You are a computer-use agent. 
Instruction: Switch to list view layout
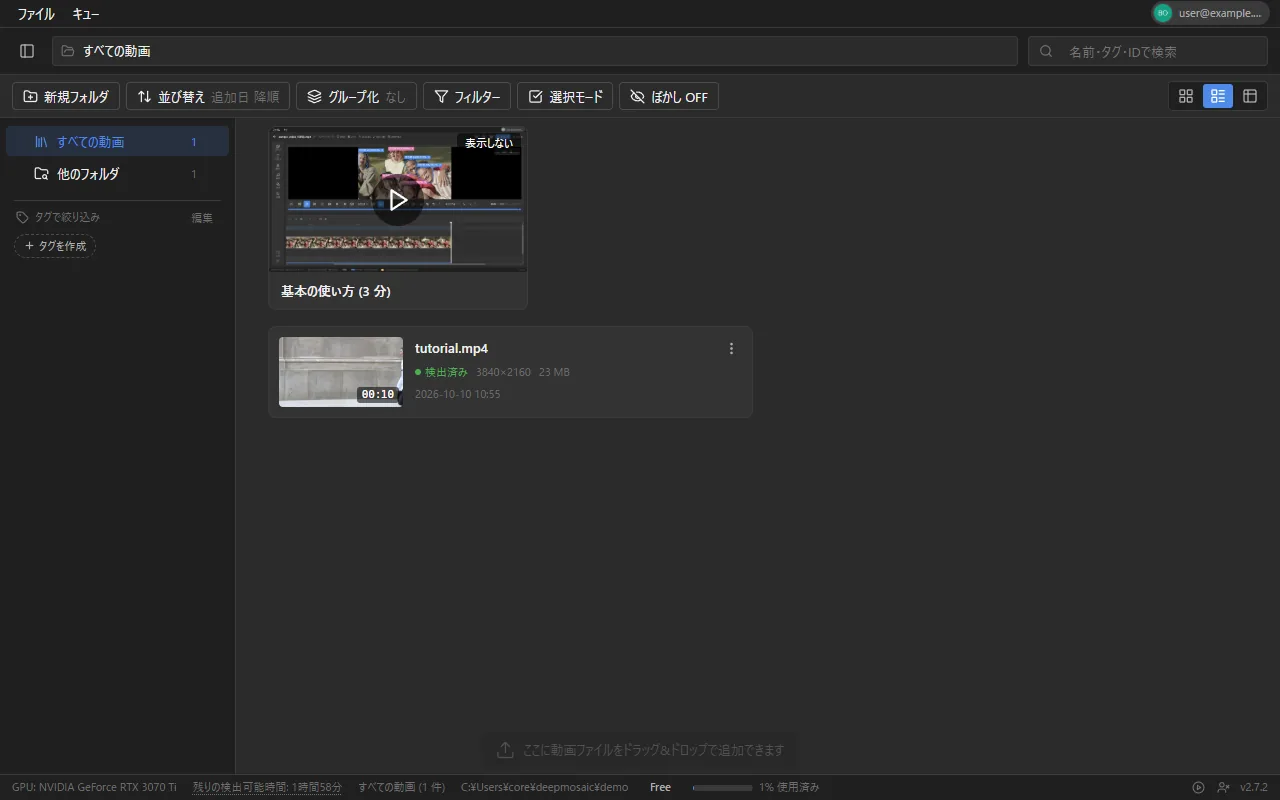(1218, 96)
